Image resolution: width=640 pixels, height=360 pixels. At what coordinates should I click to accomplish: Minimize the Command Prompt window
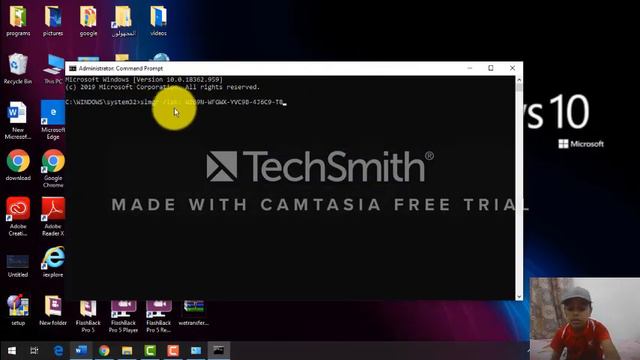(470, 68)
